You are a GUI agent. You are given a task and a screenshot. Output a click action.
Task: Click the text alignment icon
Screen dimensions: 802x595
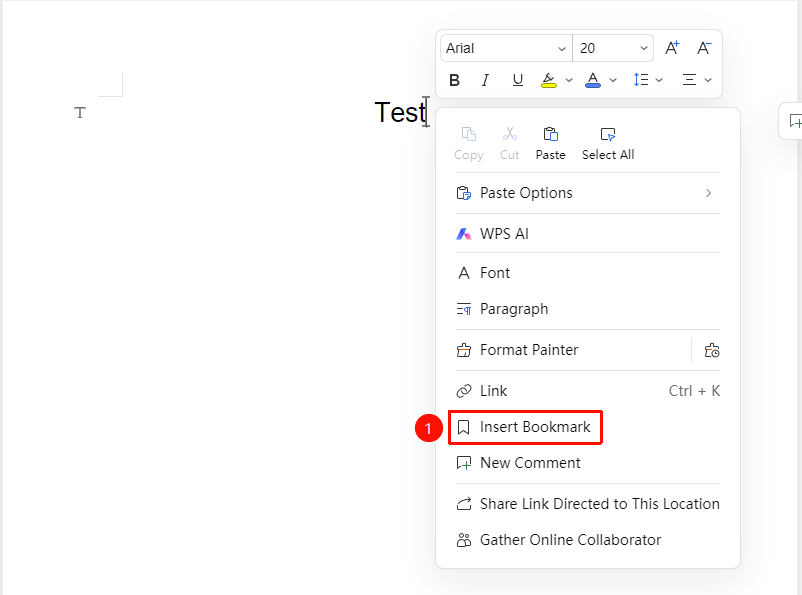(x=689, y=80)
